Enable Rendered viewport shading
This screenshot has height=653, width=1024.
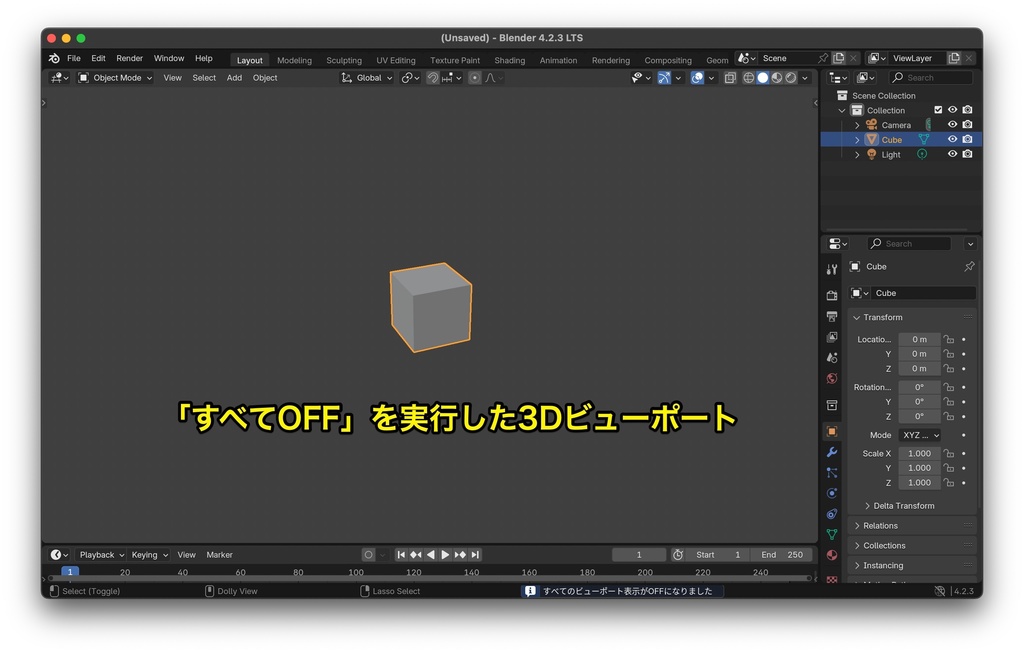[792, 78]
